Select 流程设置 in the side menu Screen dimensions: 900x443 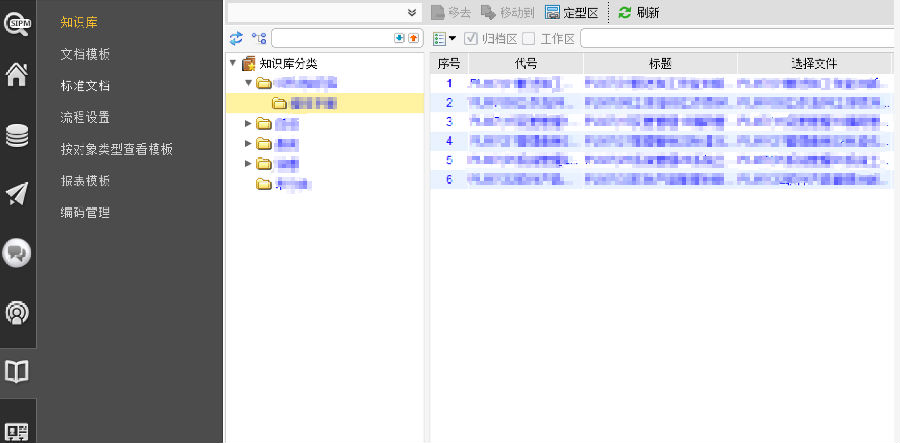(85, 117)
